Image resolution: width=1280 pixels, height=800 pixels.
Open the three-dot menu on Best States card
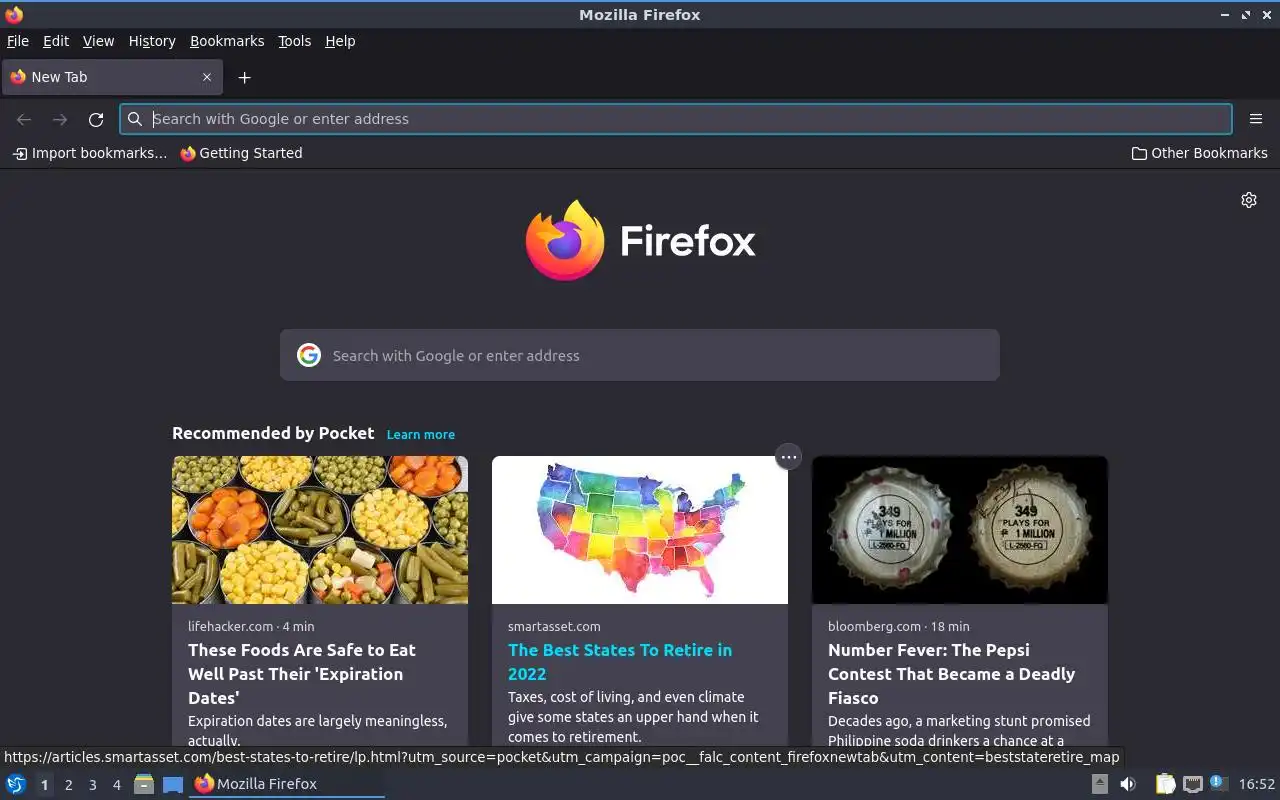click(789, 457)
